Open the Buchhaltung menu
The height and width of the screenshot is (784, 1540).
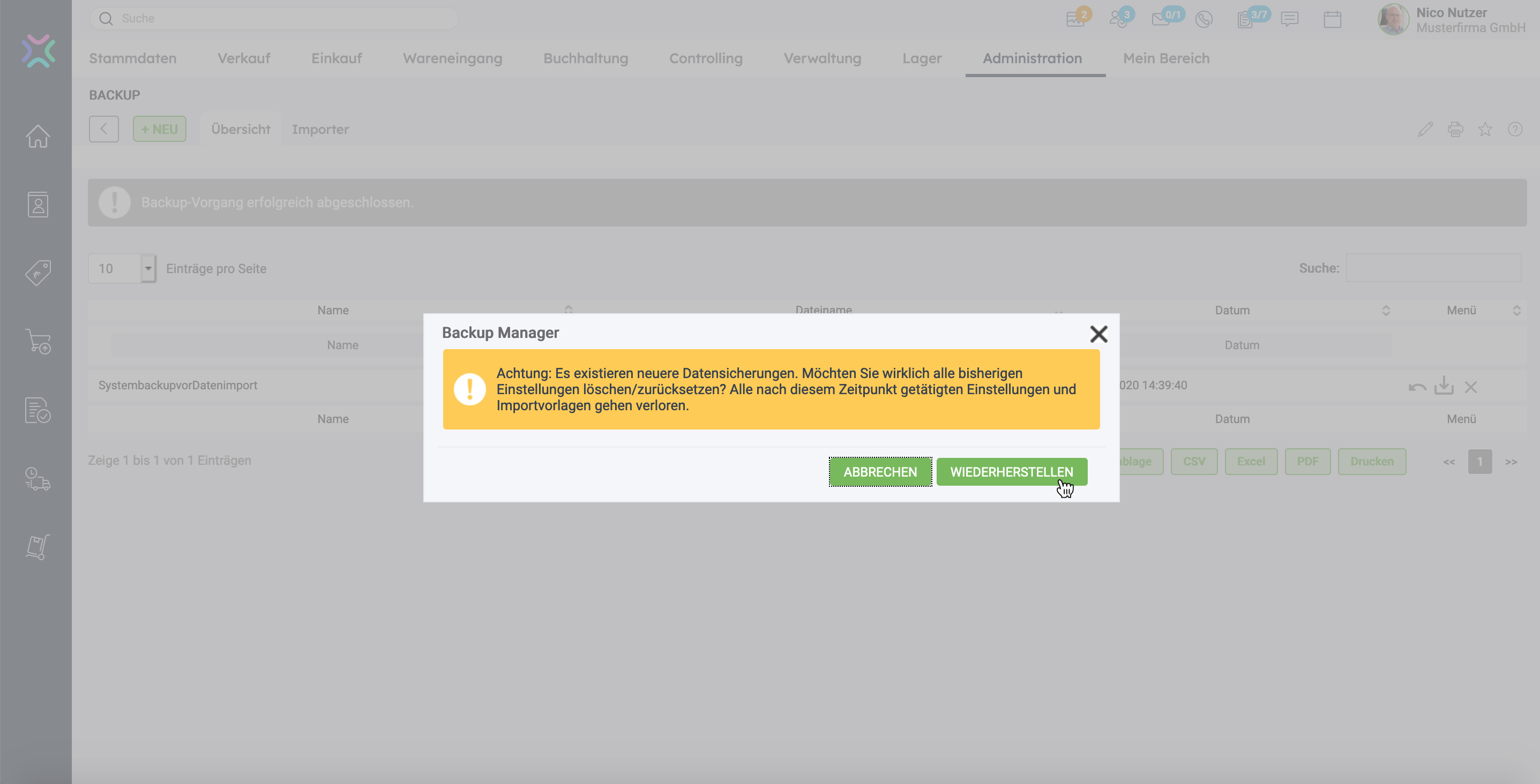585,58
